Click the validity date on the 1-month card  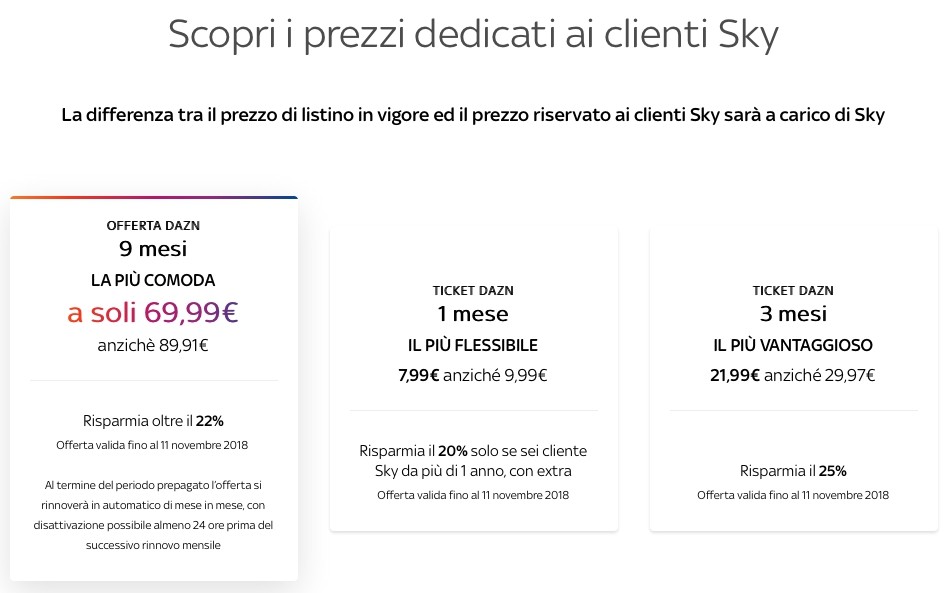pyautogui.click(x=473, y=495)
